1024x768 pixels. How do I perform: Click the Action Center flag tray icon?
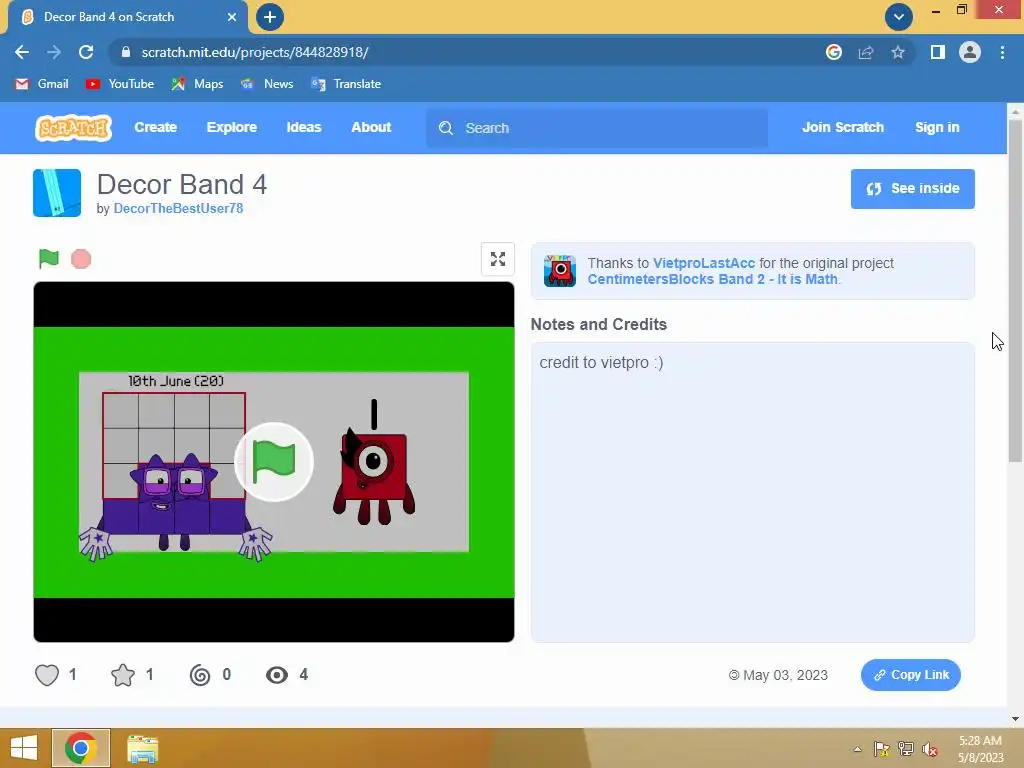point(882,749)
